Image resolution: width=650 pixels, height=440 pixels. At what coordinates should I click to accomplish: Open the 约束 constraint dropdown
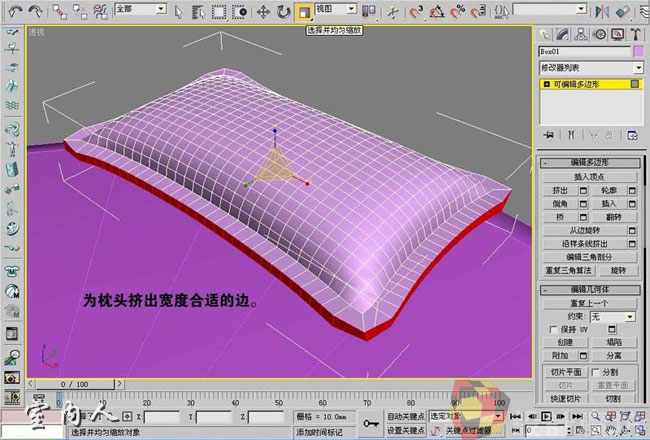613,317
